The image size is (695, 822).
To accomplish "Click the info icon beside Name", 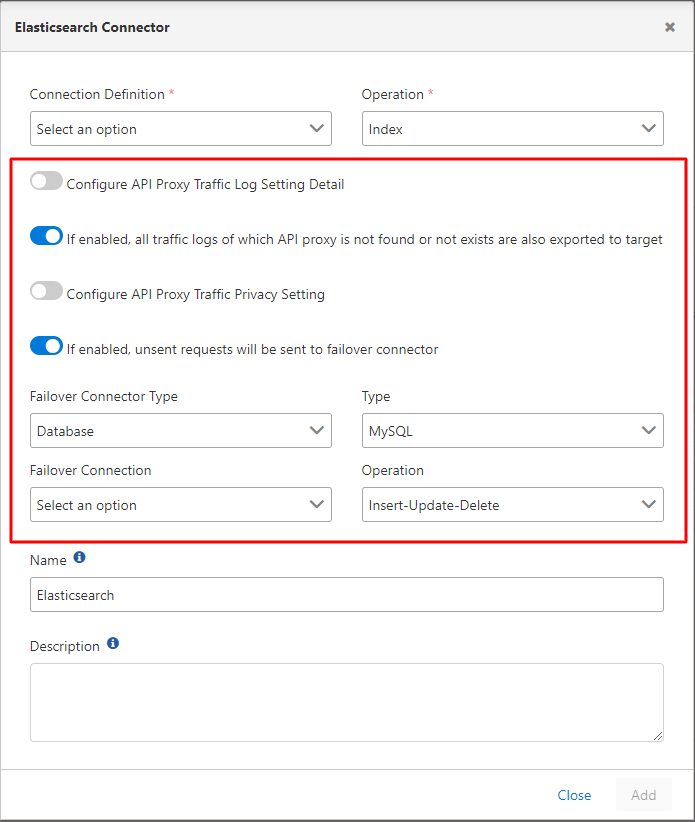I will (80, 557).
